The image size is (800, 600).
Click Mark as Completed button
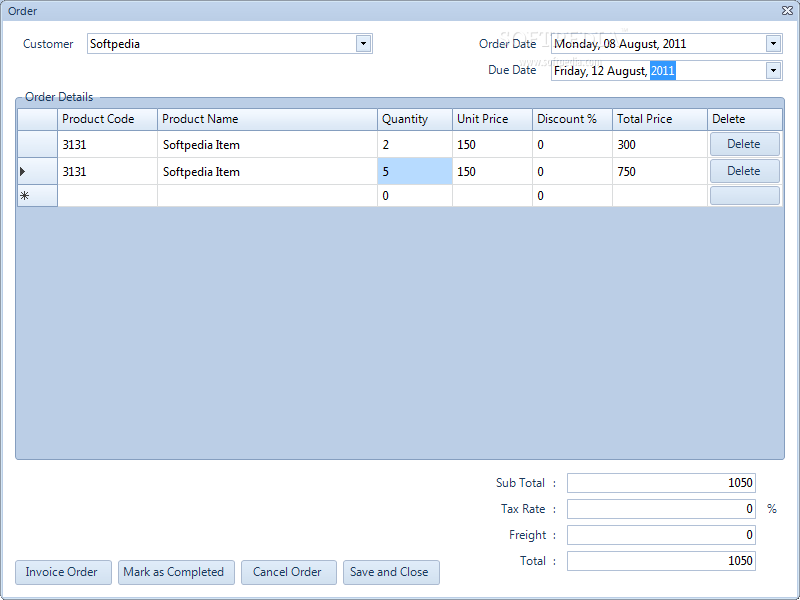pyautogui.click(x=176, y=572)
